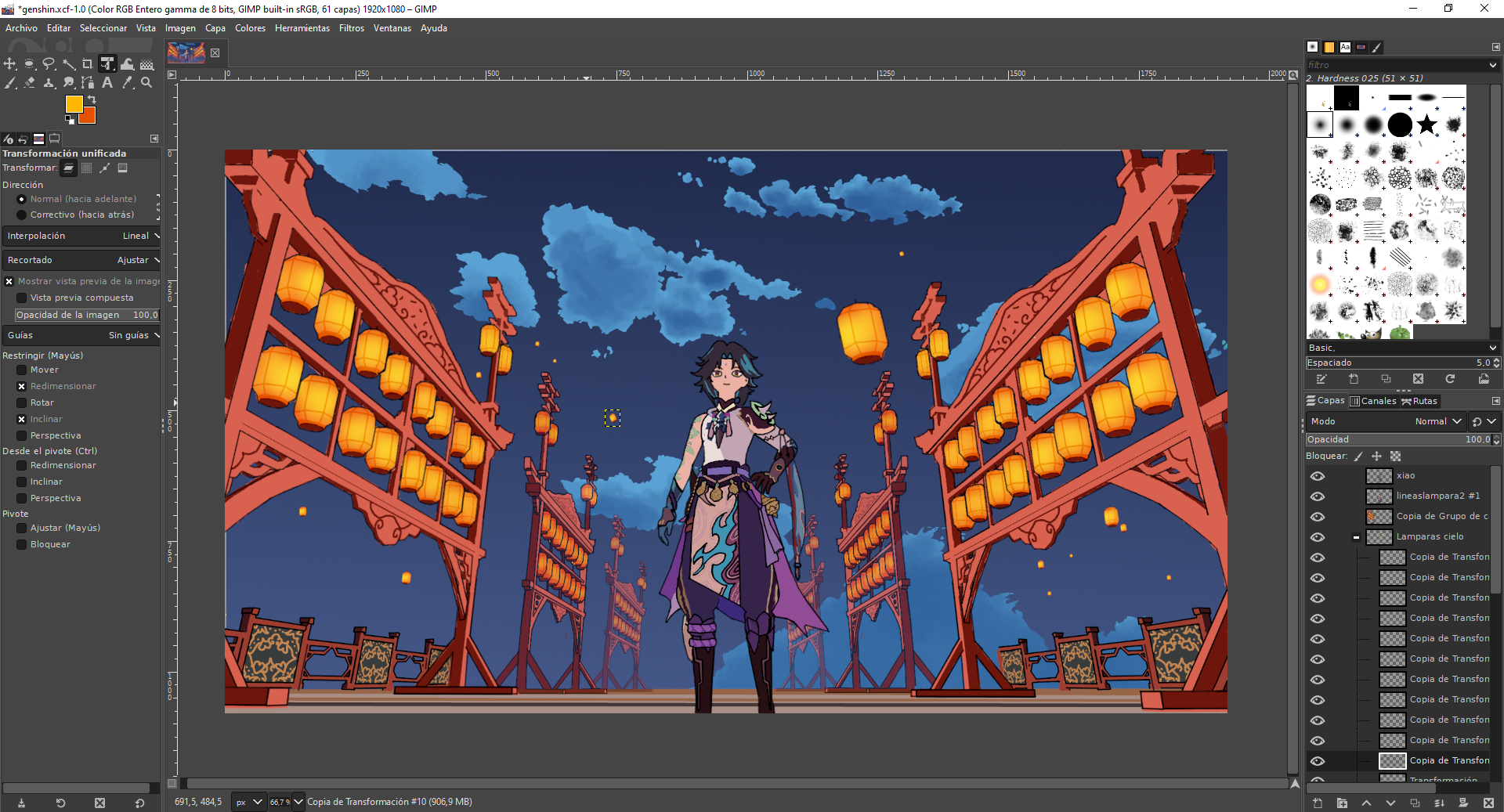The image size is (1504, 812).
Task: Select Correctivo (hacia atrás) direction
Action: 22,215
